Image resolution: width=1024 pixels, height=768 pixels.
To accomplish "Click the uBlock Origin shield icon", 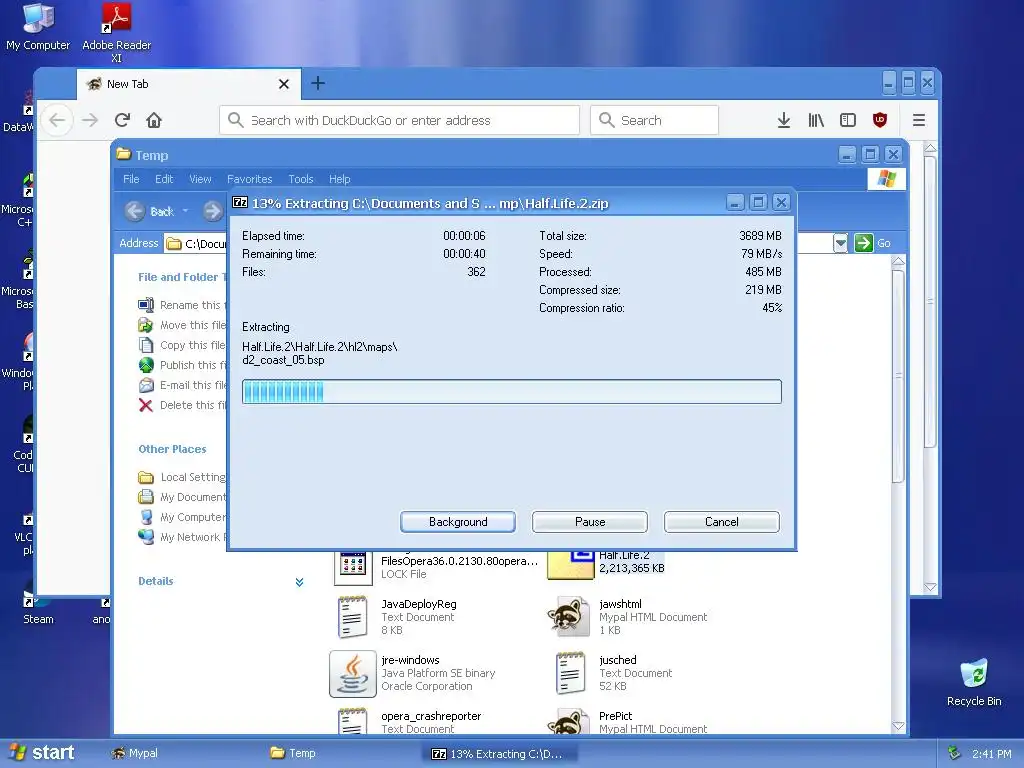I will coord(880,120).
